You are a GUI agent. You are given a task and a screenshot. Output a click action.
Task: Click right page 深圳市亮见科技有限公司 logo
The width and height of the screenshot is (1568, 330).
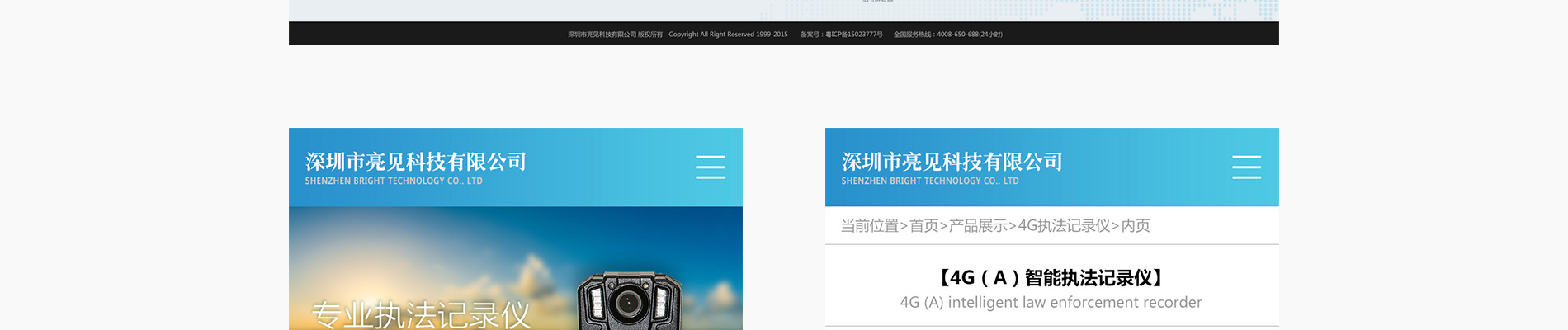[x=952, y=162]
